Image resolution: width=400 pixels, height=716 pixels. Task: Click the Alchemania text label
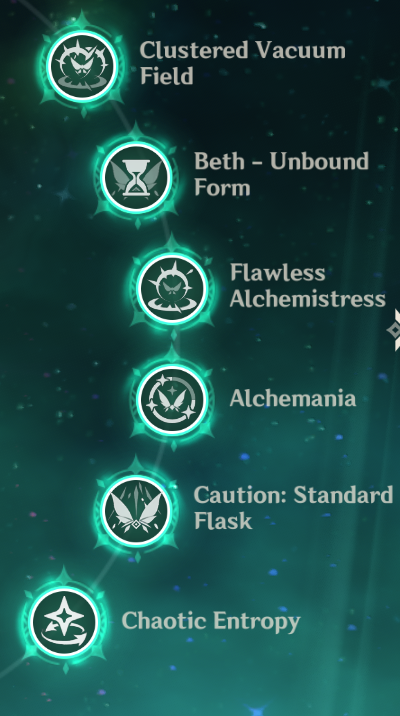click(x=293, y=399)
